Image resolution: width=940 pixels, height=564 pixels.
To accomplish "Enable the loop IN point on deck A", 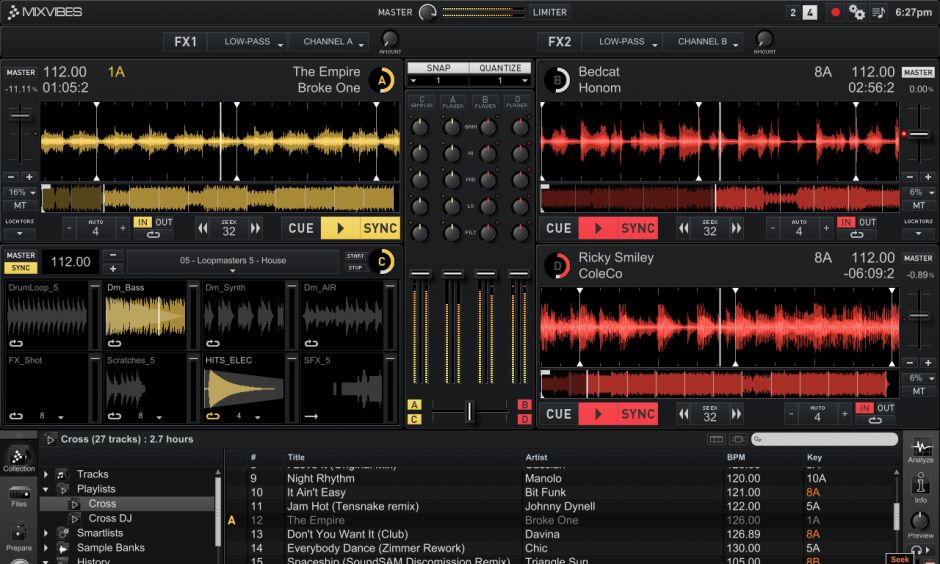I will click(x=141, y=222).
